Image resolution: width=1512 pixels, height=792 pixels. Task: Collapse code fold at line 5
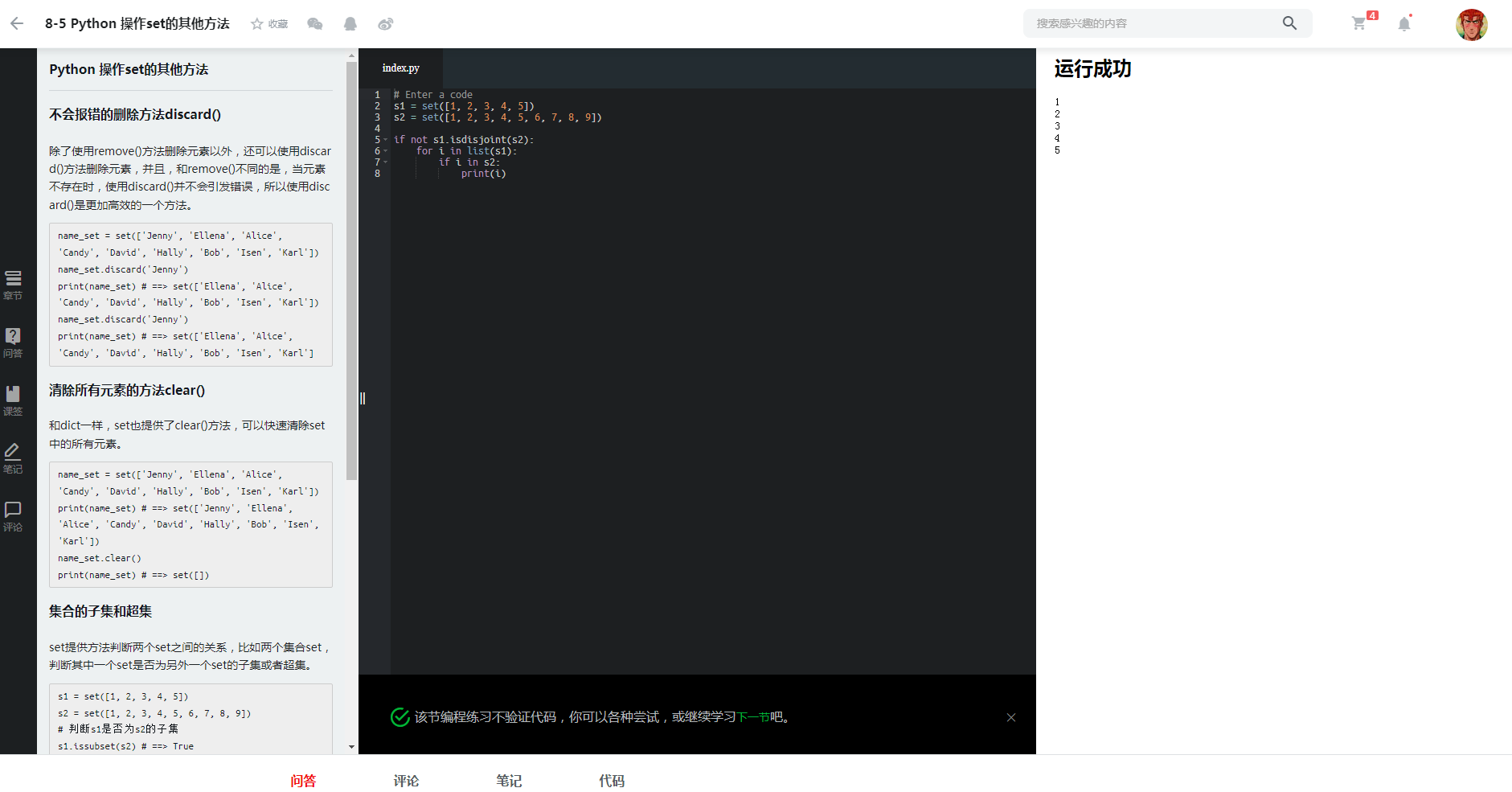[x=386, y=140]
